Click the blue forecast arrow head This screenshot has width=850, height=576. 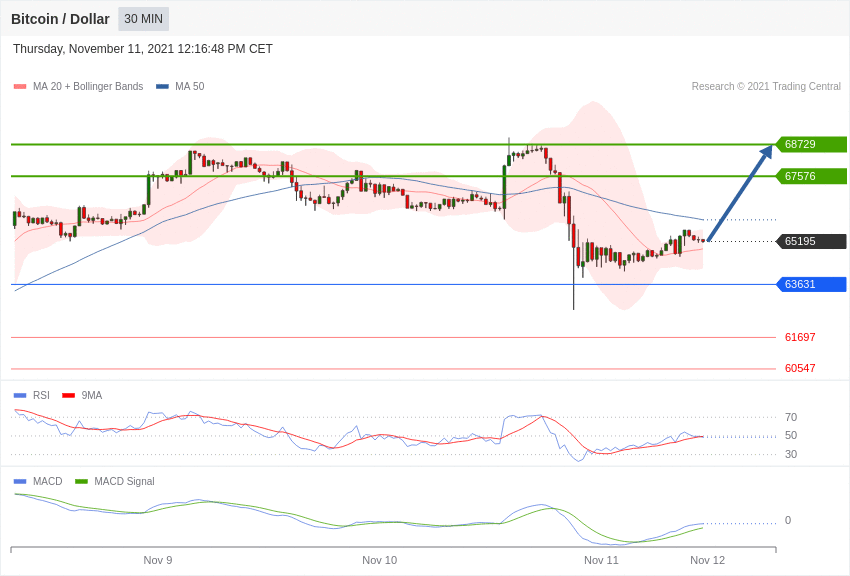768,151
